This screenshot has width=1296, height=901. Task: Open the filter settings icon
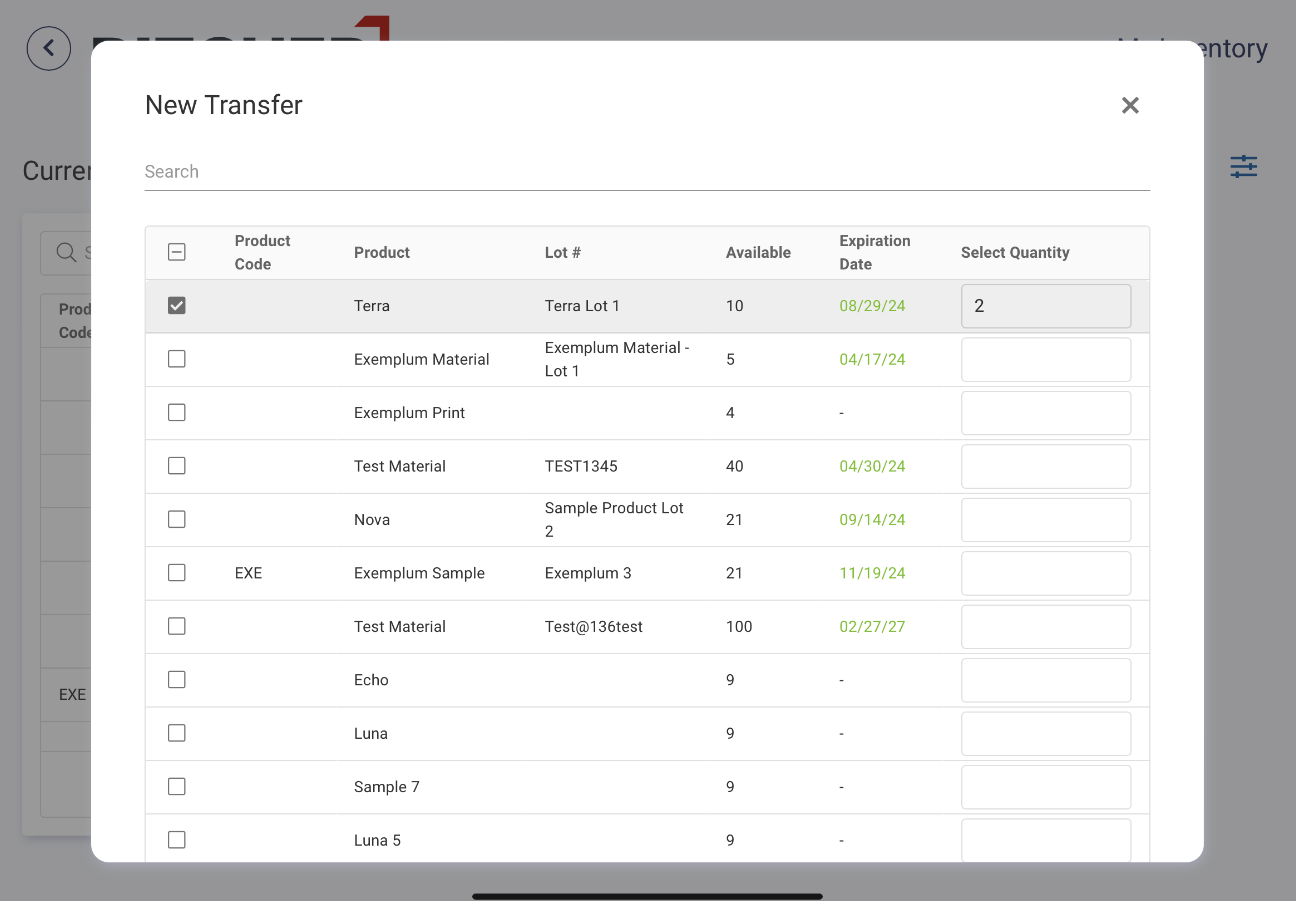point(1243,166)
